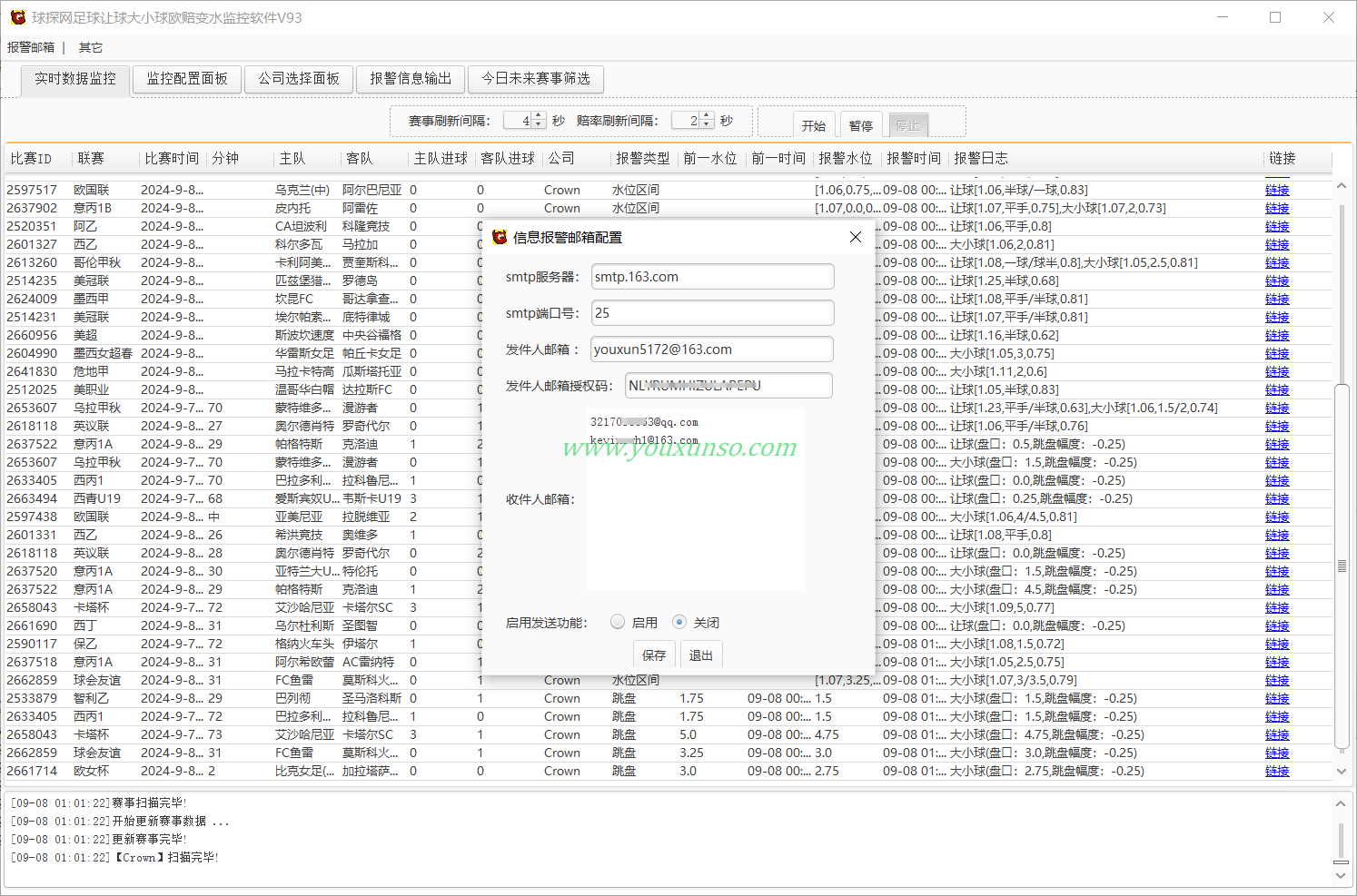Select the 关闭 radio button
Screen dimensions: 1357x896
pos(679,622)
